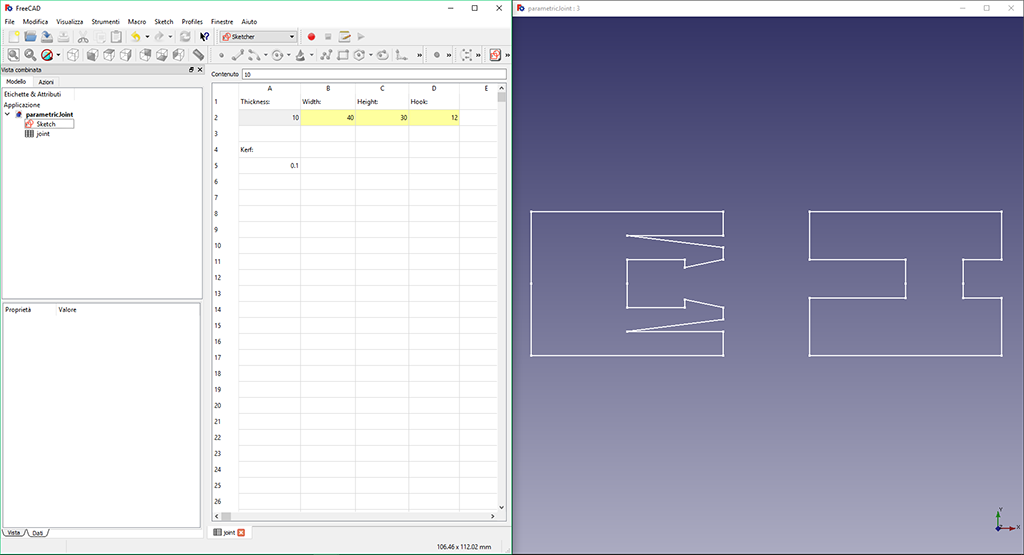Open the Strumenti menu
The width and height of the screenshot is (1024, 555).
[105, 22]
